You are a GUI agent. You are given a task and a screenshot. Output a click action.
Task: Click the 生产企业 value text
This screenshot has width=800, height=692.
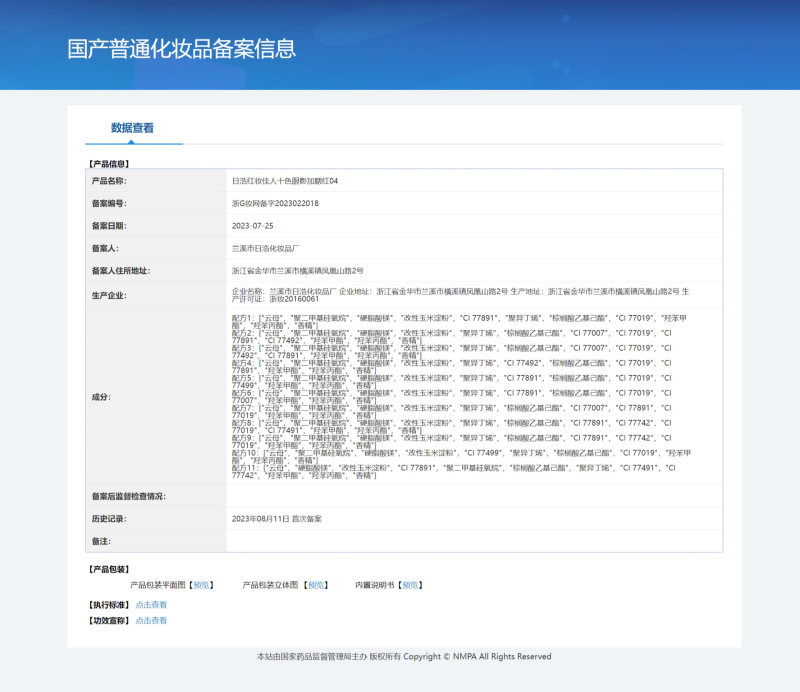pyautogui.click(x=461, y=295)
